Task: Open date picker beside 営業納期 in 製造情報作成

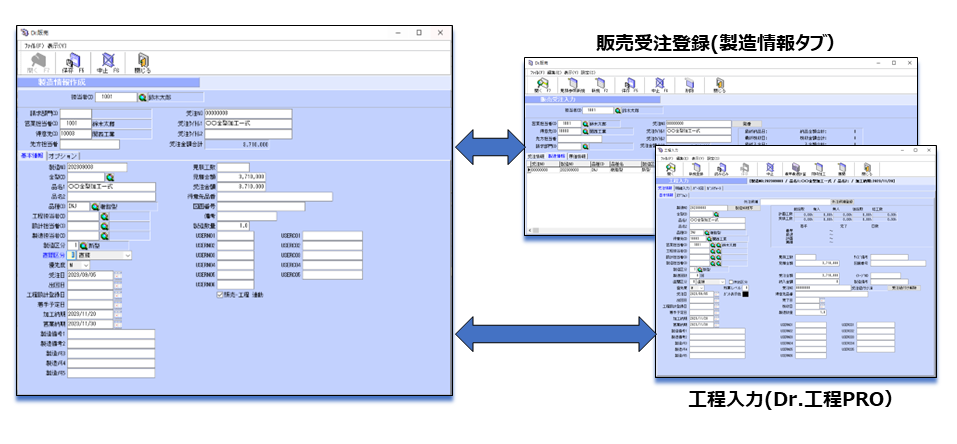Action: [118, 324]
